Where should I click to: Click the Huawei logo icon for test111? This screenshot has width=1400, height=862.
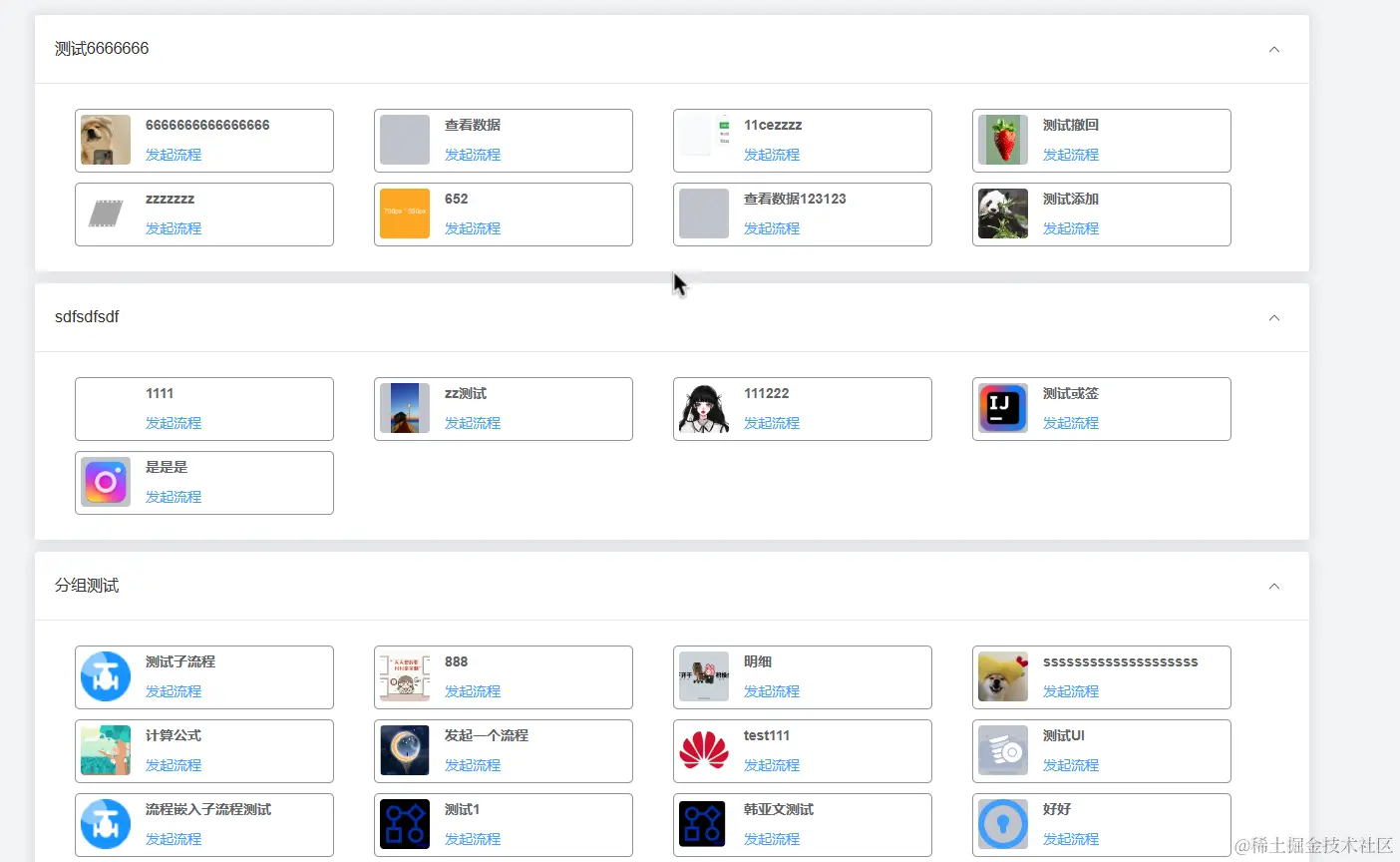coord(704,750)
